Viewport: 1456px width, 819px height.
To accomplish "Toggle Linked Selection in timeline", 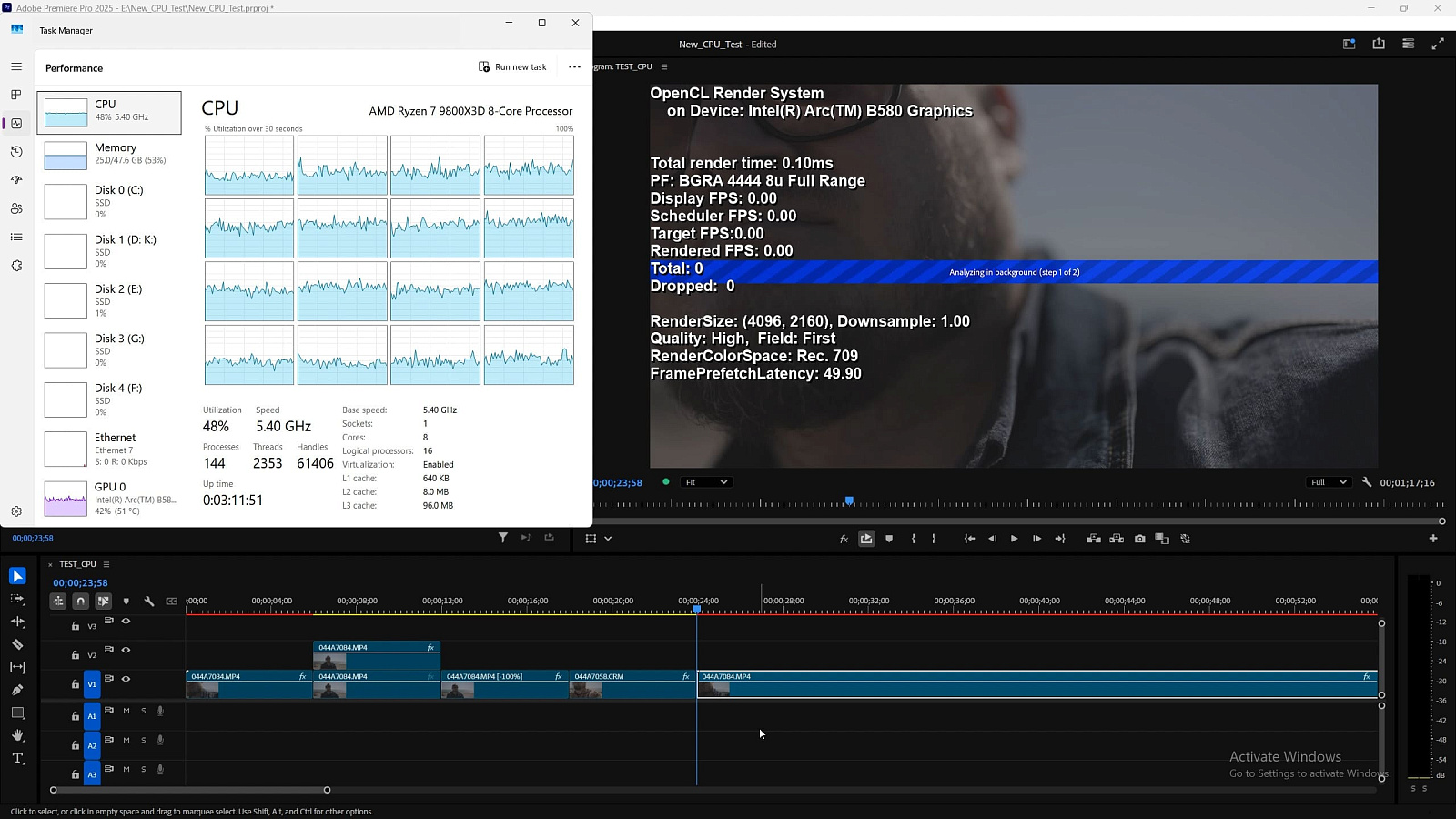I will [103, 602].
